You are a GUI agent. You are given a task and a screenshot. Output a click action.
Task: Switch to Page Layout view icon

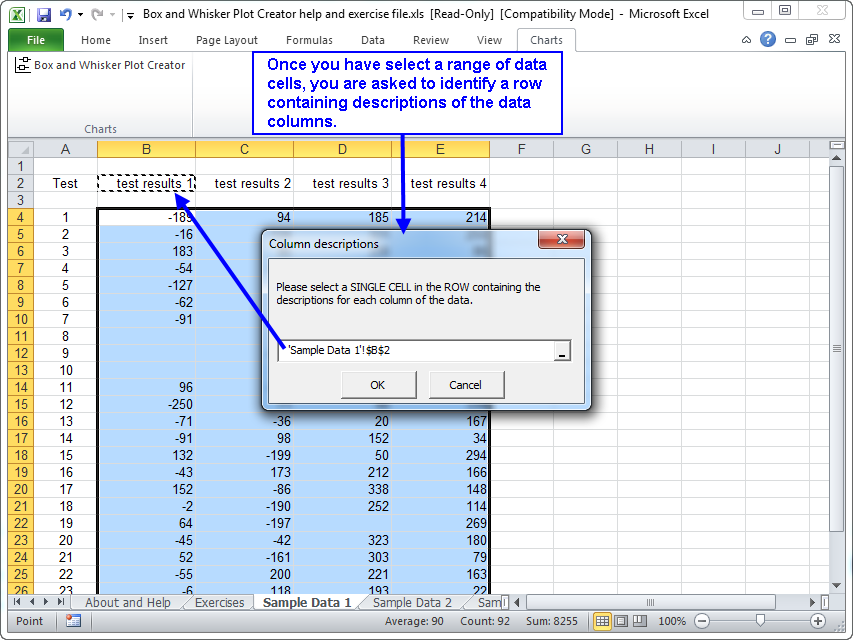(x=621, y=621)
